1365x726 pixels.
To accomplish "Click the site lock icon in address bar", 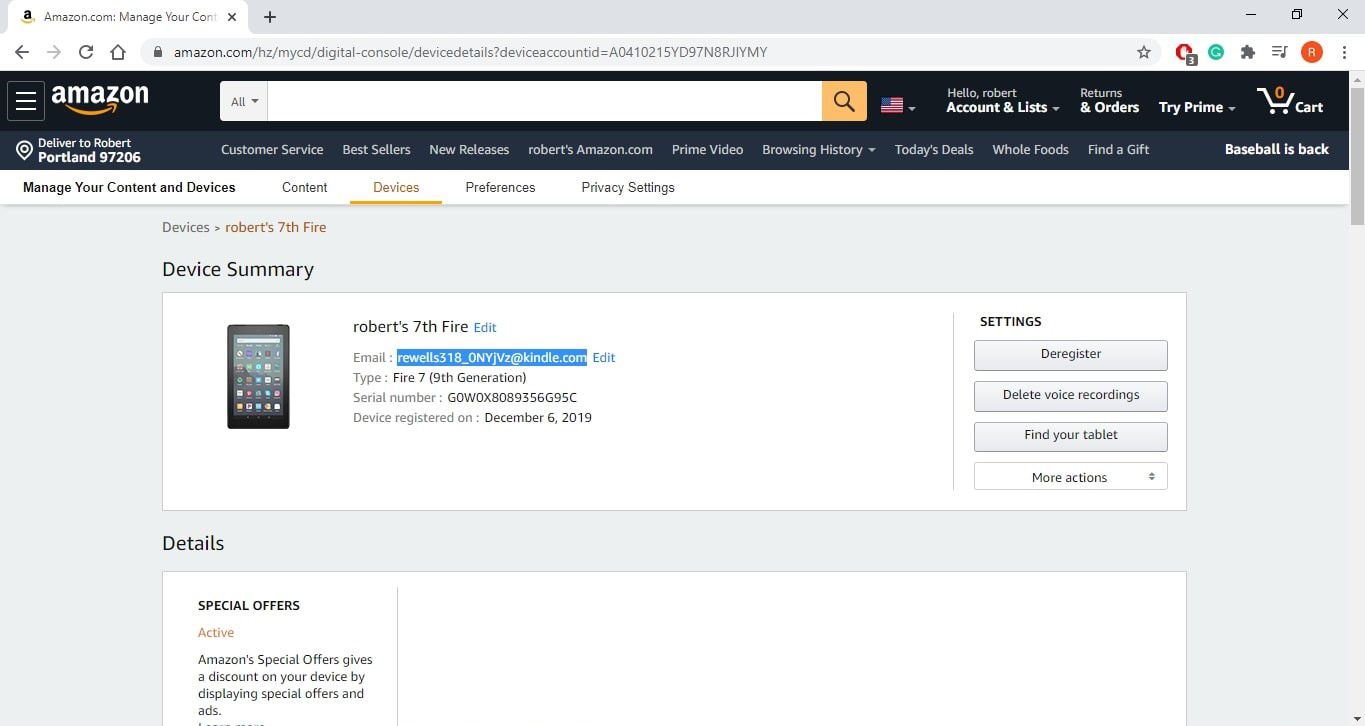I will [157, 52].
